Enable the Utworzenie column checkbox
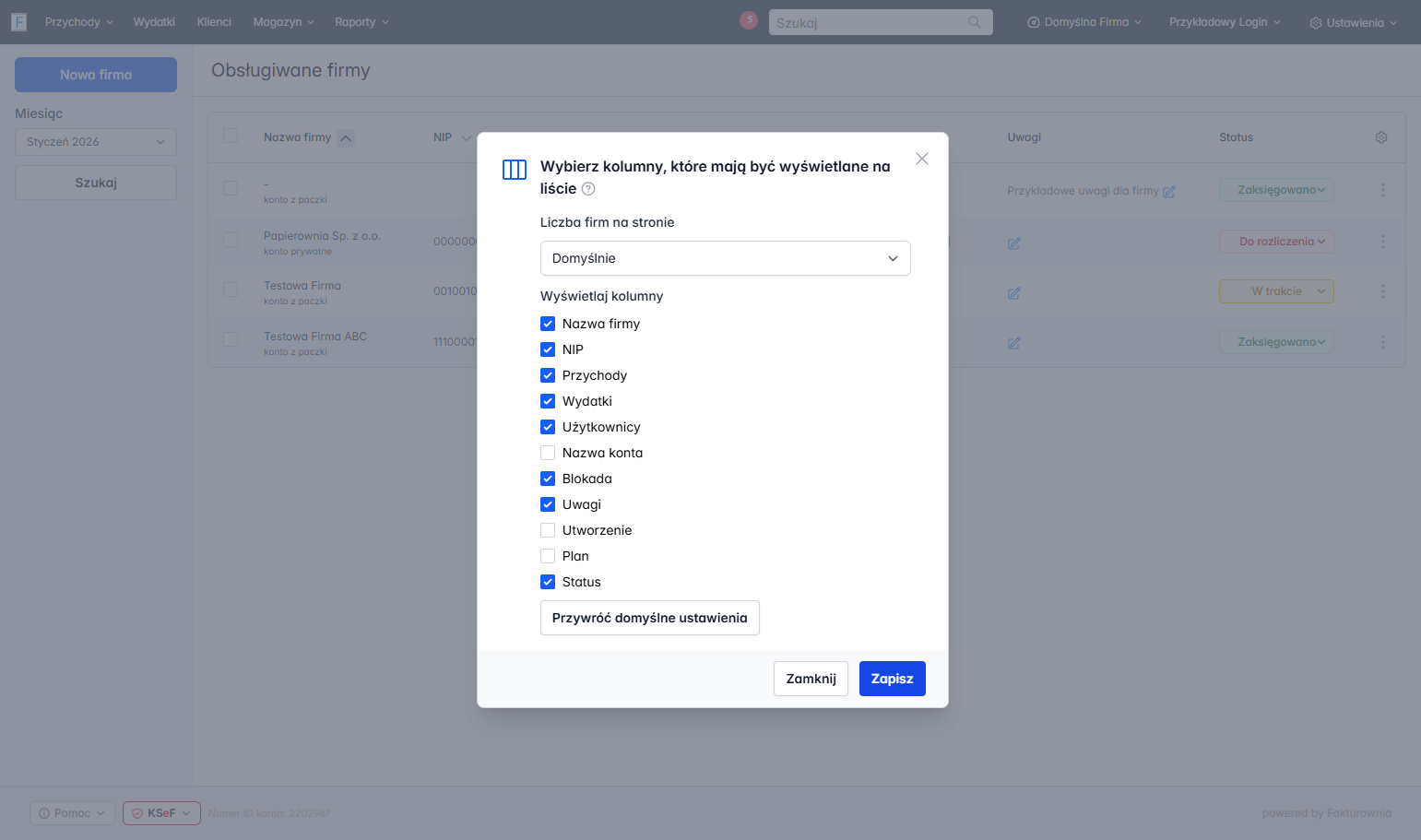The height and width of the screenshot is (840, 1421). tap(548, 530)
